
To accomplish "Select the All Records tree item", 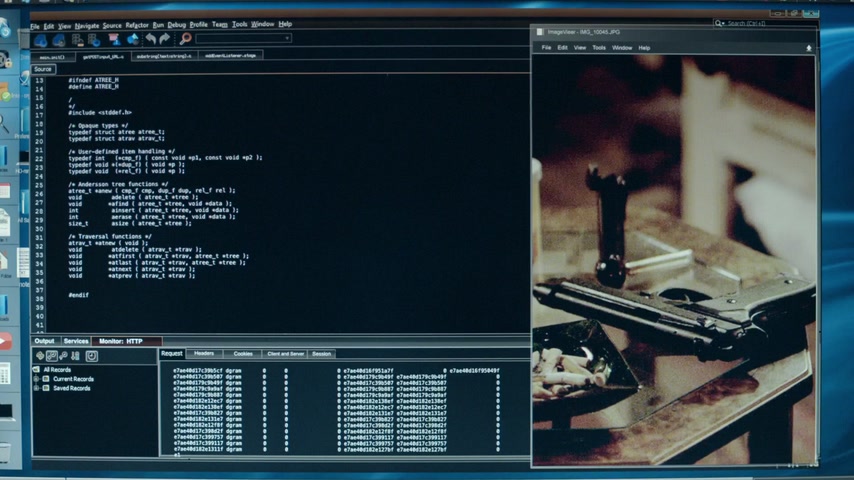I will tap(57, 370).
